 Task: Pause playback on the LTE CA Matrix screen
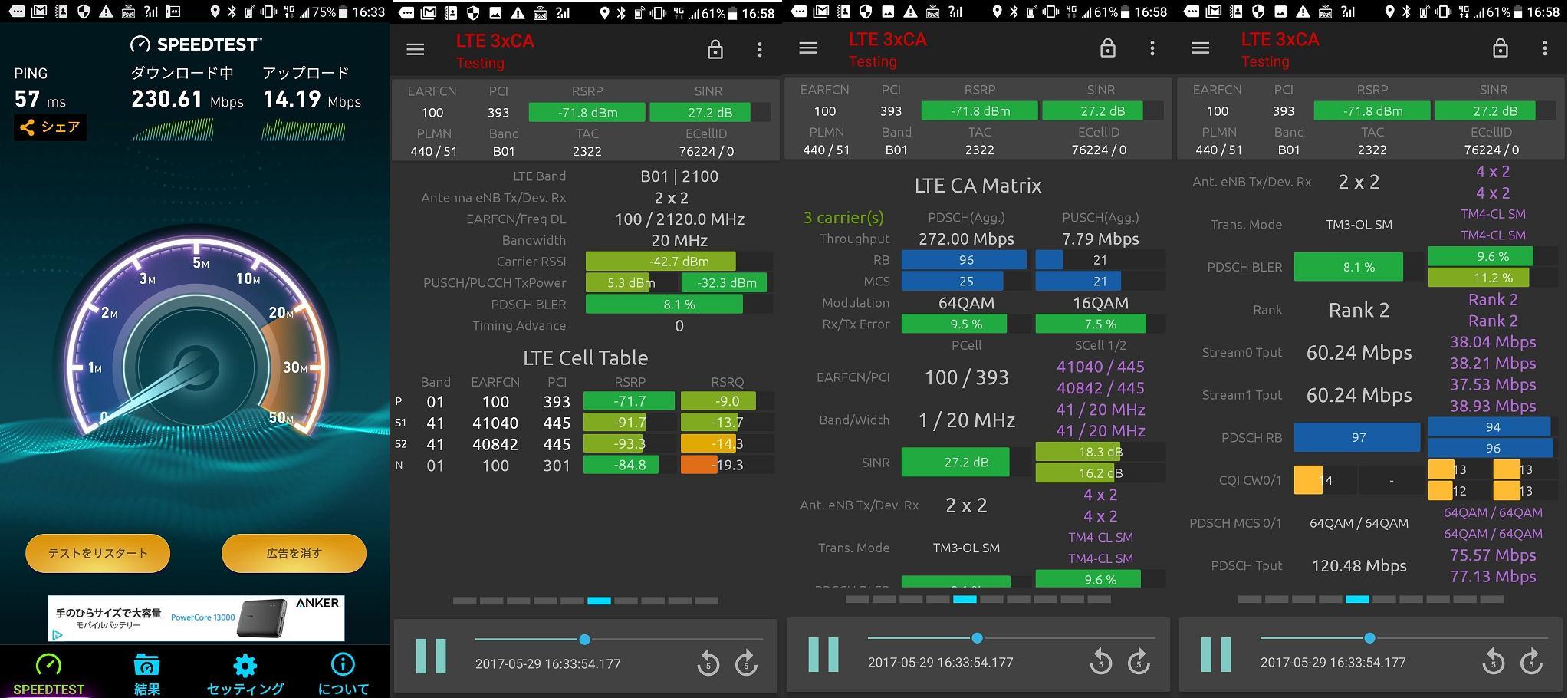click(823, 655)
